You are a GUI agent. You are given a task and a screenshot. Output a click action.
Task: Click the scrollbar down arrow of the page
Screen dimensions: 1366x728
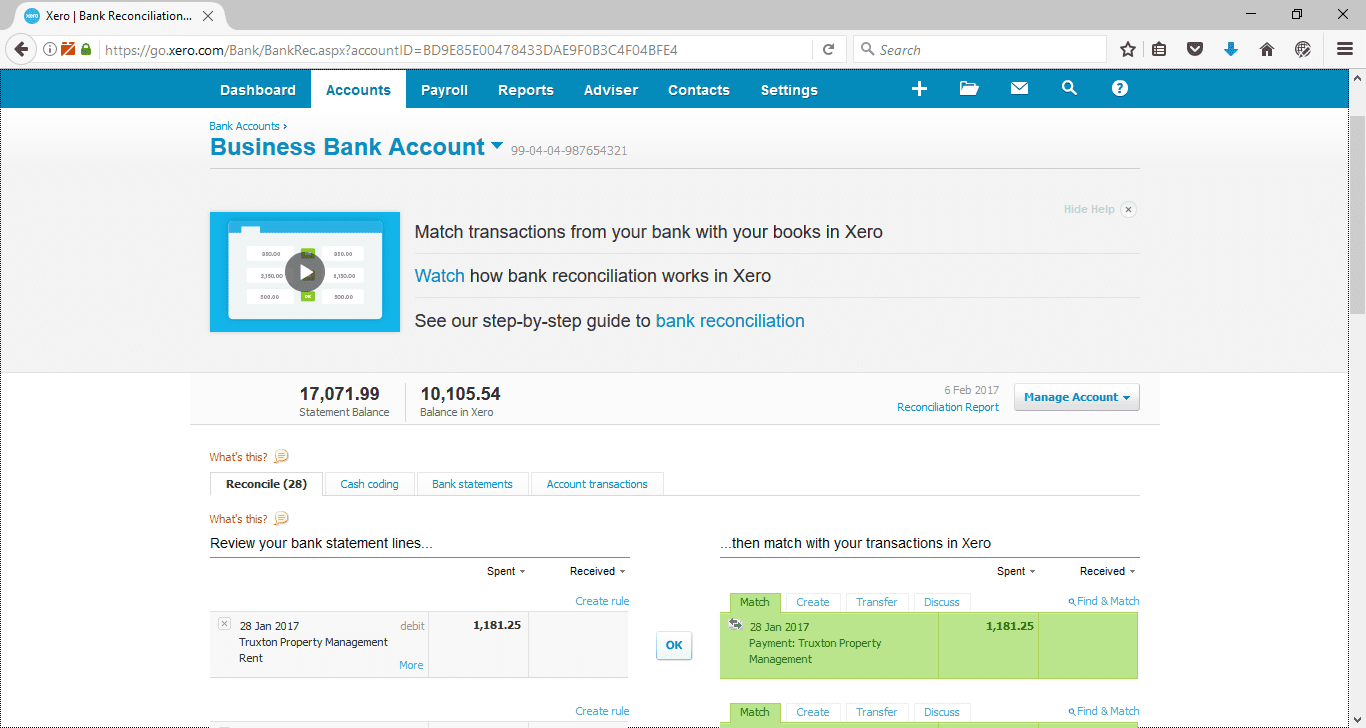point(1357,719)
